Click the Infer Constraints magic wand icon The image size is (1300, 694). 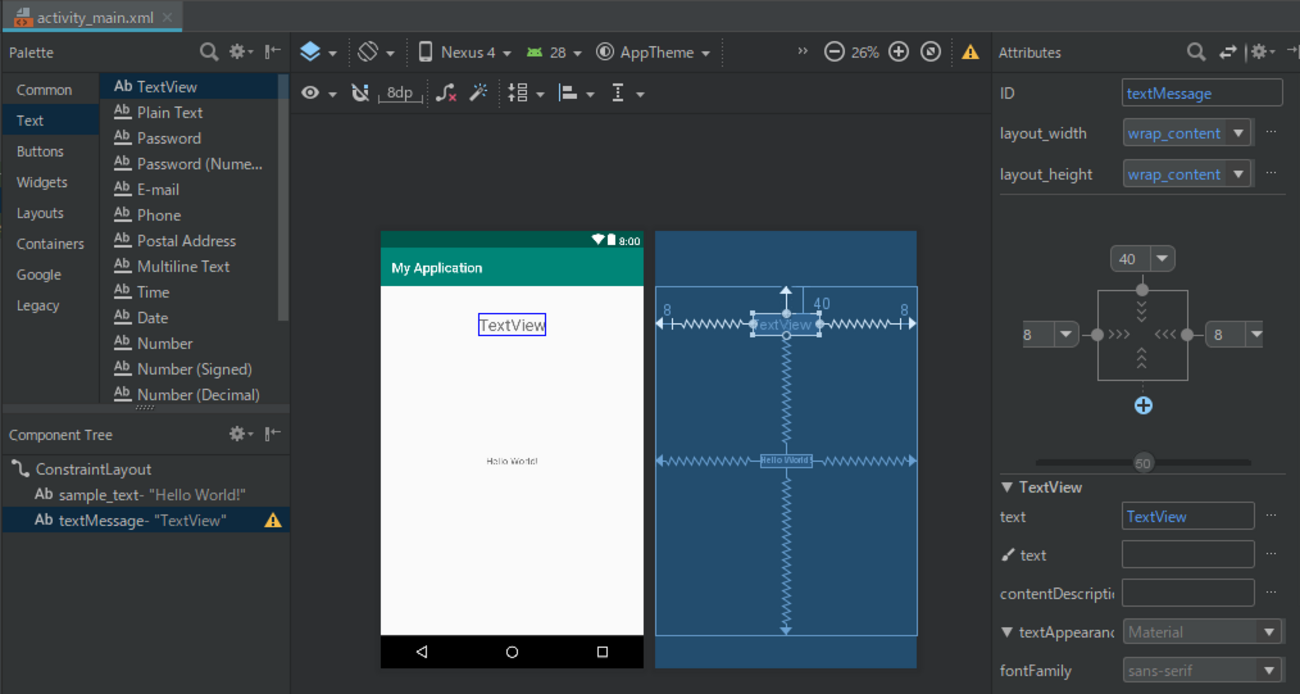point(479,93)
